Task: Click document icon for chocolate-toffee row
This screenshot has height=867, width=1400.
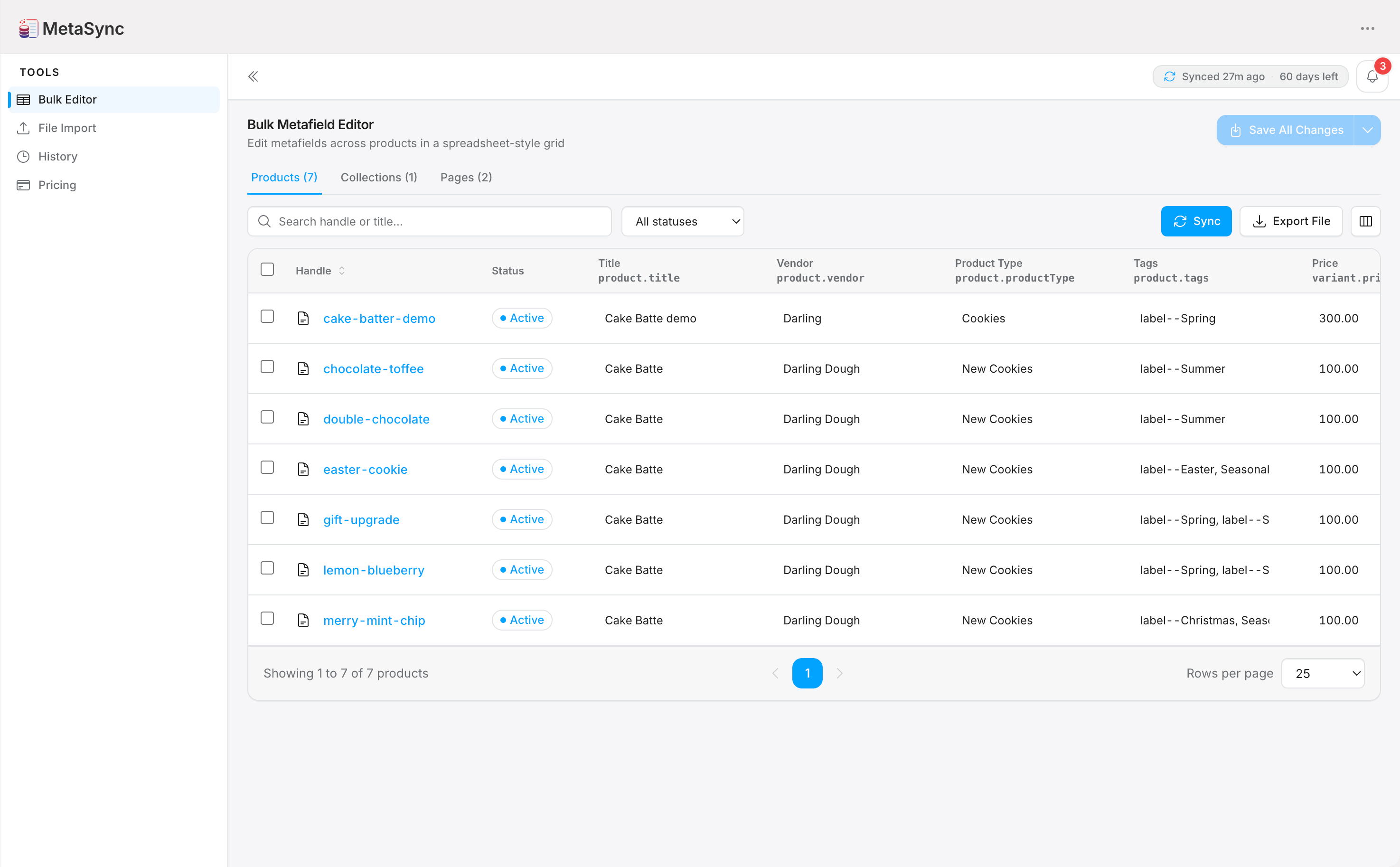Action: (x=303, y=369)
